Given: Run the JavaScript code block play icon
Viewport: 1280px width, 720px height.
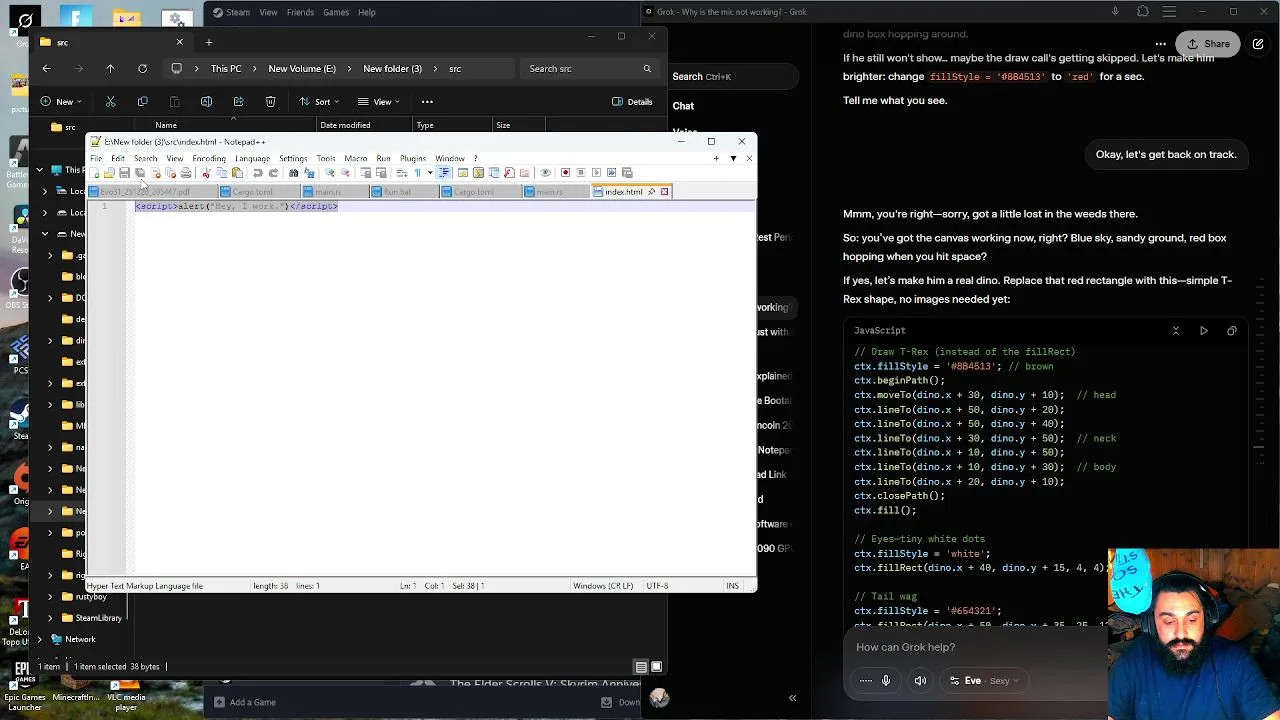Looking at the screenshot, I should pos(1204,330).
